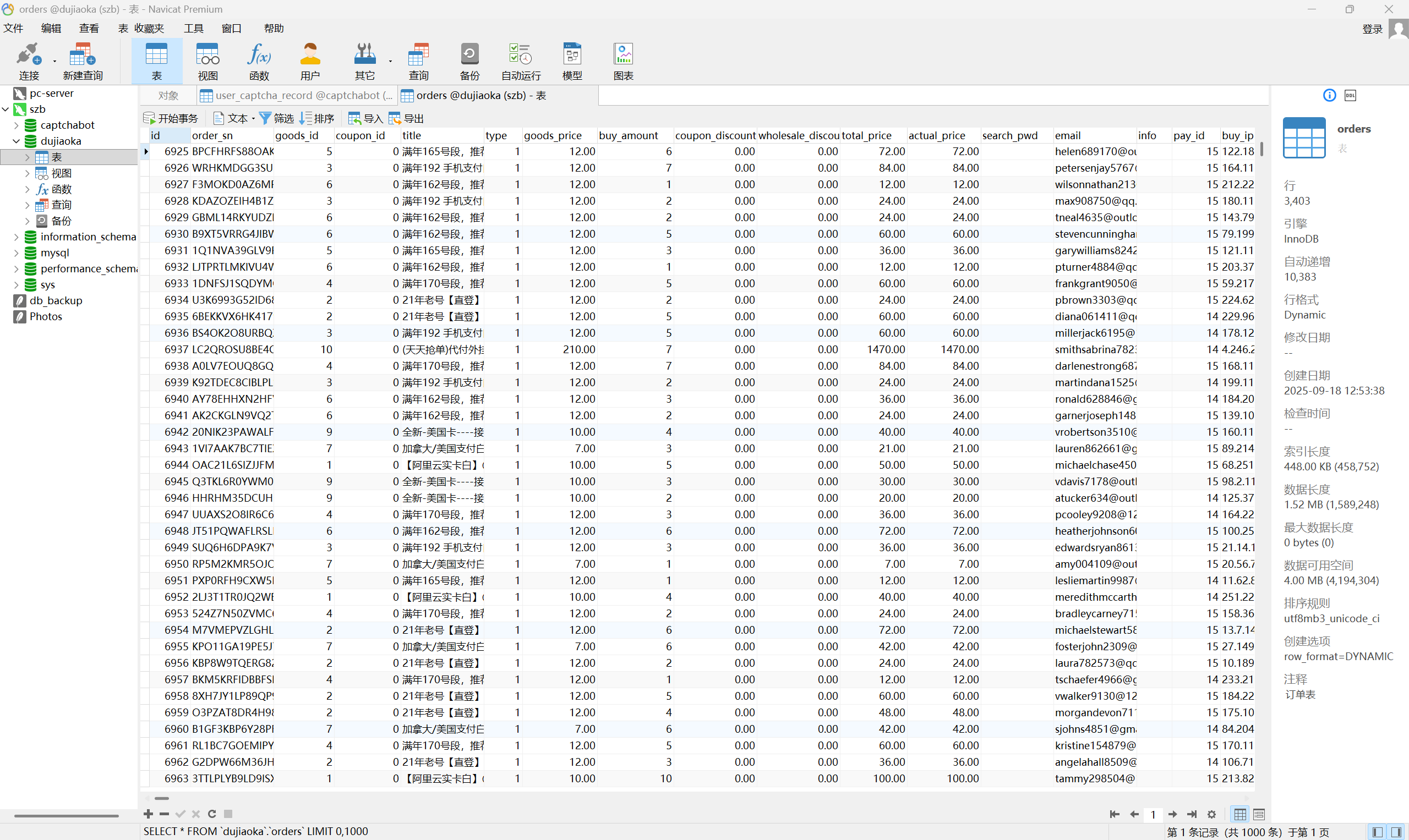The image size is (1409, 840).
Task: Toggle the left navigation pane visibility
Action: 1377,832
